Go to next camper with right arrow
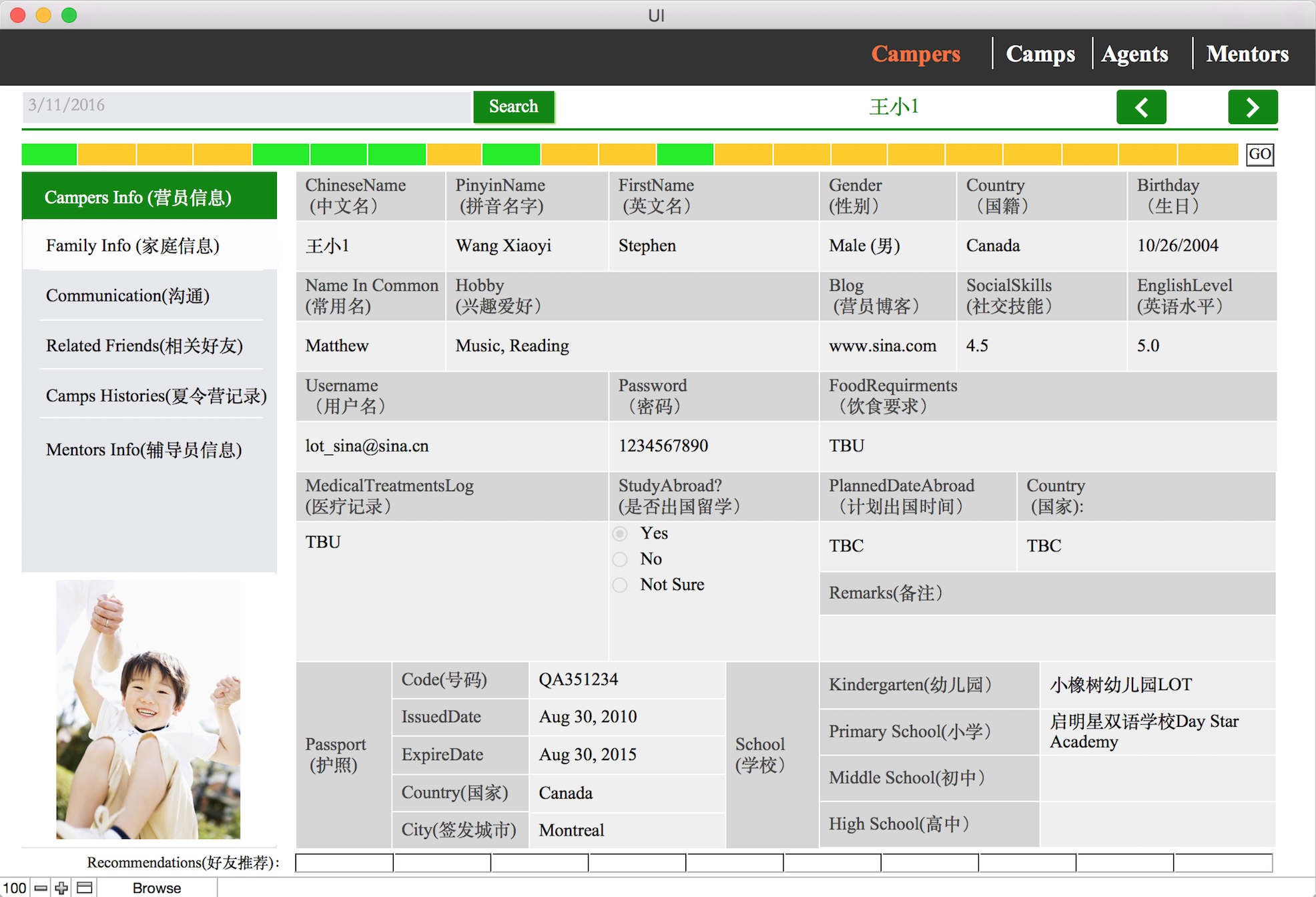This screenshot has width=1316, height=897. click(x=1252, y=107)
